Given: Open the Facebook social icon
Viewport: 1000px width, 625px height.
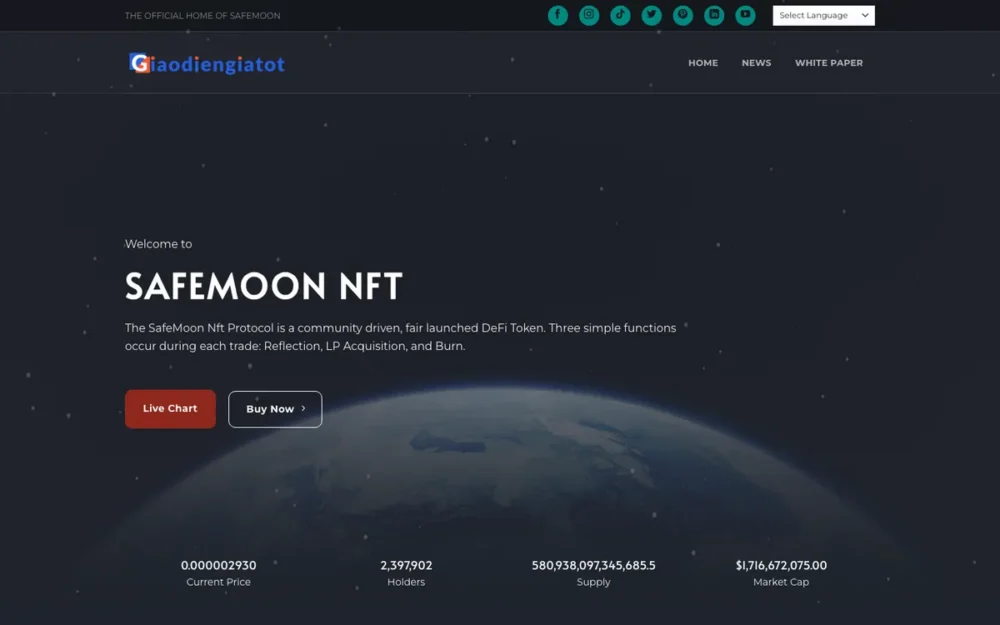Looking at the screenshot, I should [557, 15].
